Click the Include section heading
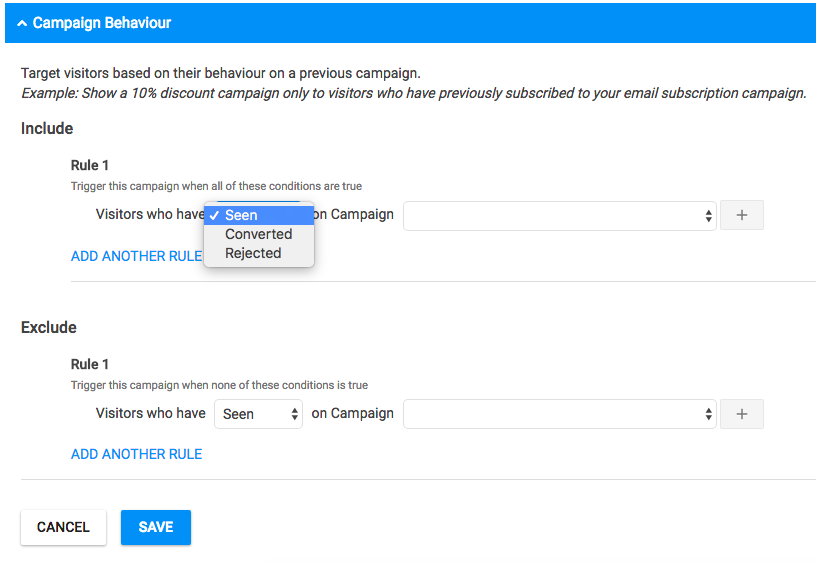This screenshot has width=816, height=562. pos(47,129)
